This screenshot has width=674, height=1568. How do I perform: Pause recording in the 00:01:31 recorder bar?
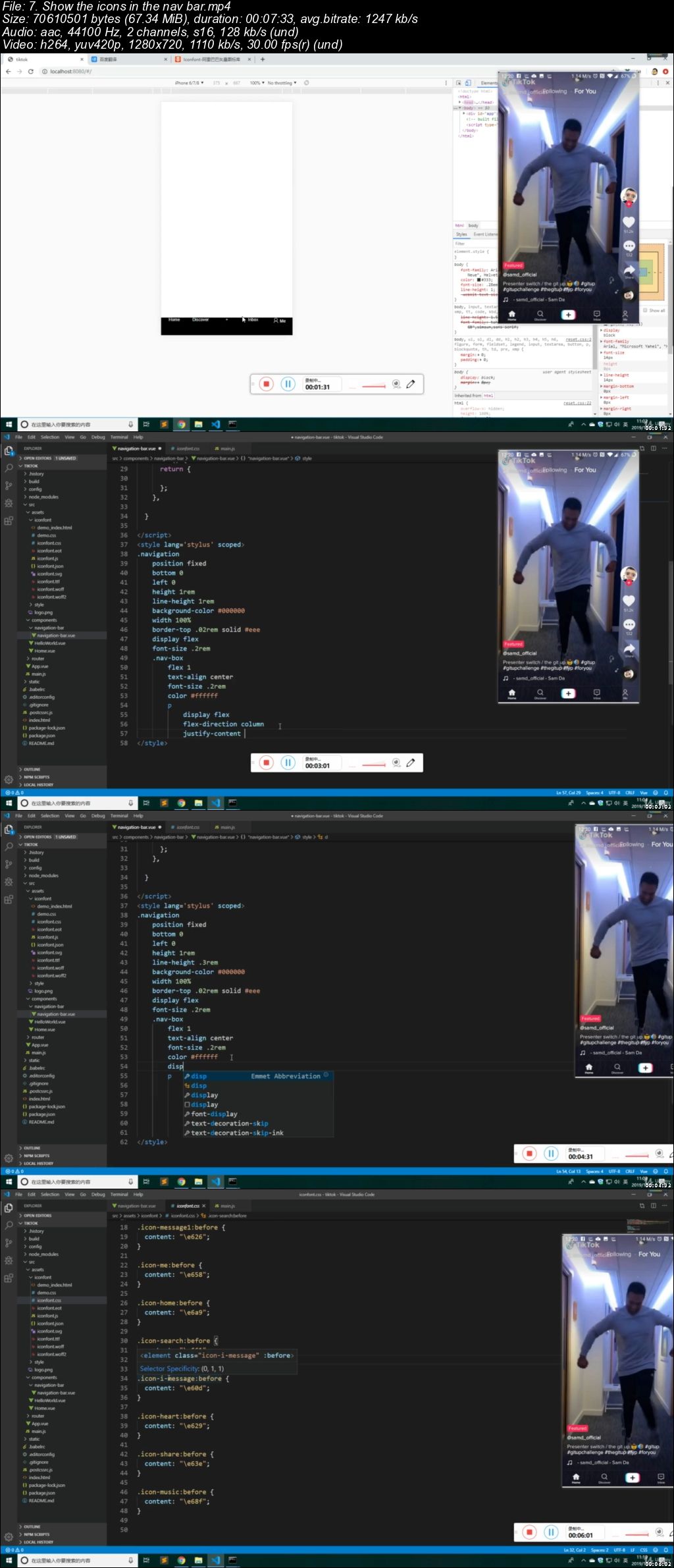(288, 384)
